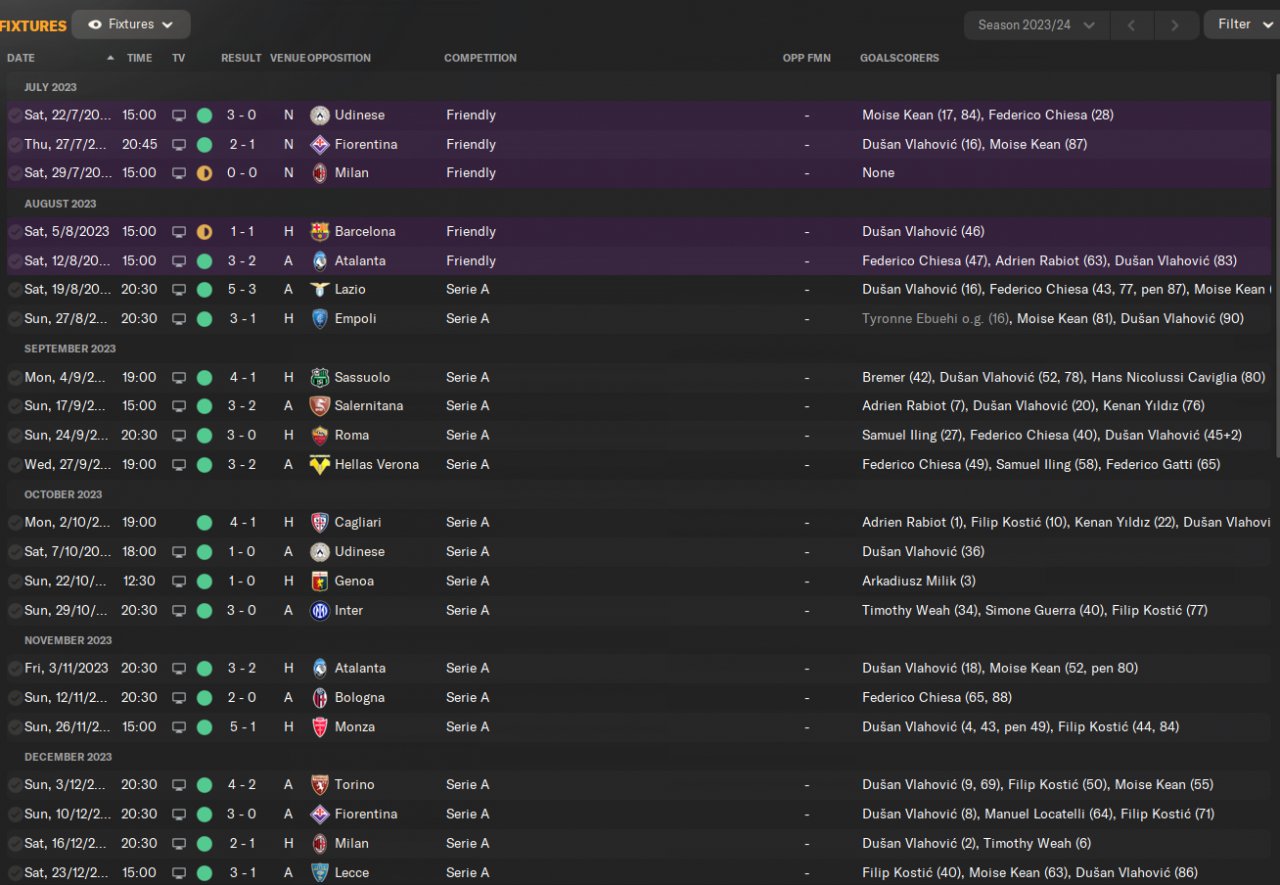Click the Inter club badge icon
The image size is (1280, 885).
click(x=320, y=611)
